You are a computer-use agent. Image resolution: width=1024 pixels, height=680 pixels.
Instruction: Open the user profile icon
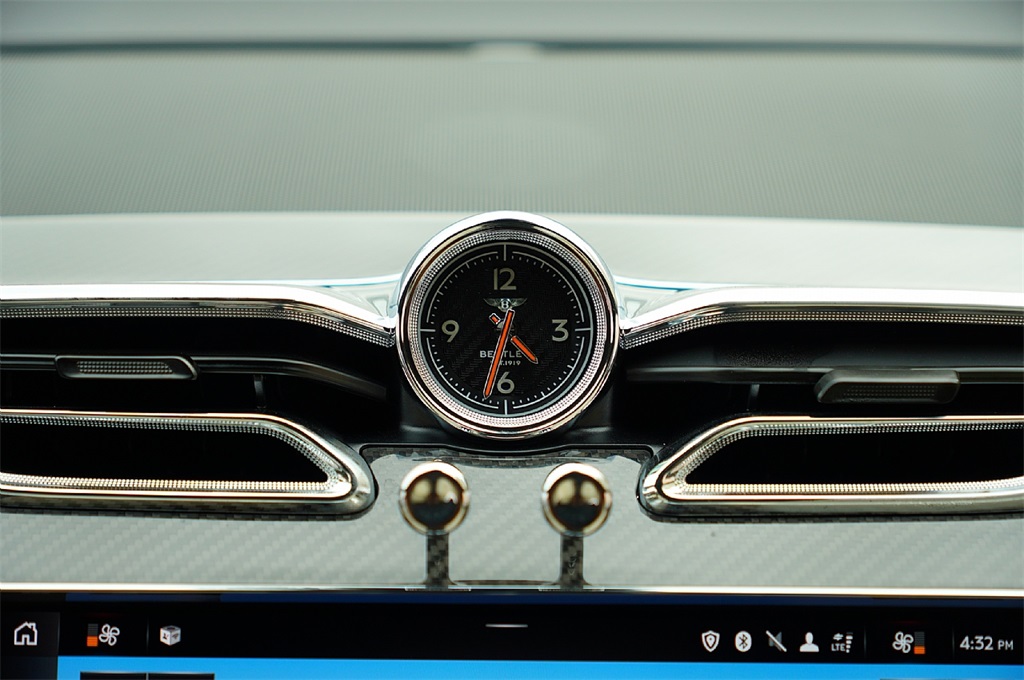[x=809, y=642]
